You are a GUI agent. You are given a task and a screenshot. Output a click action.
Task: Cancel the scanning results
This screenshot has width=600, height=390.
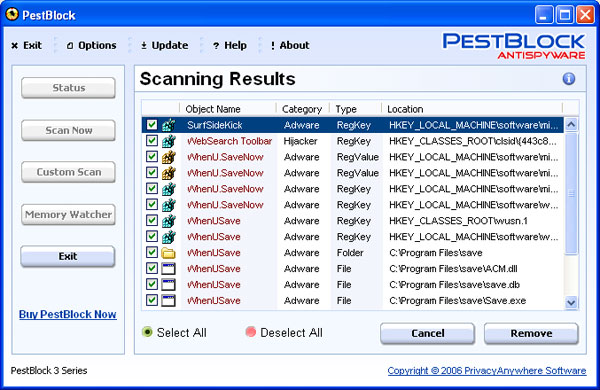[x=427, y=333]
